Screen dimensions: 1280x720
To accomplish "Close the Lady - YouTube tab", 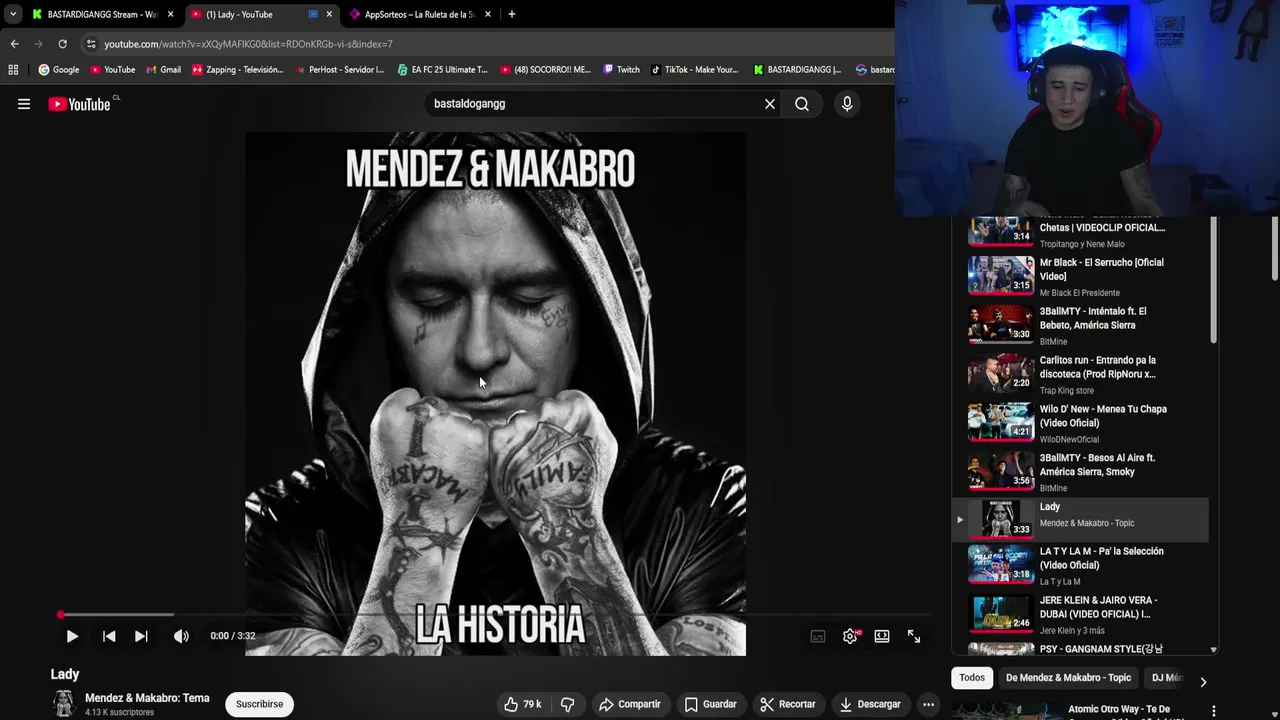I will pyautogui.click(x=329, y=14).
